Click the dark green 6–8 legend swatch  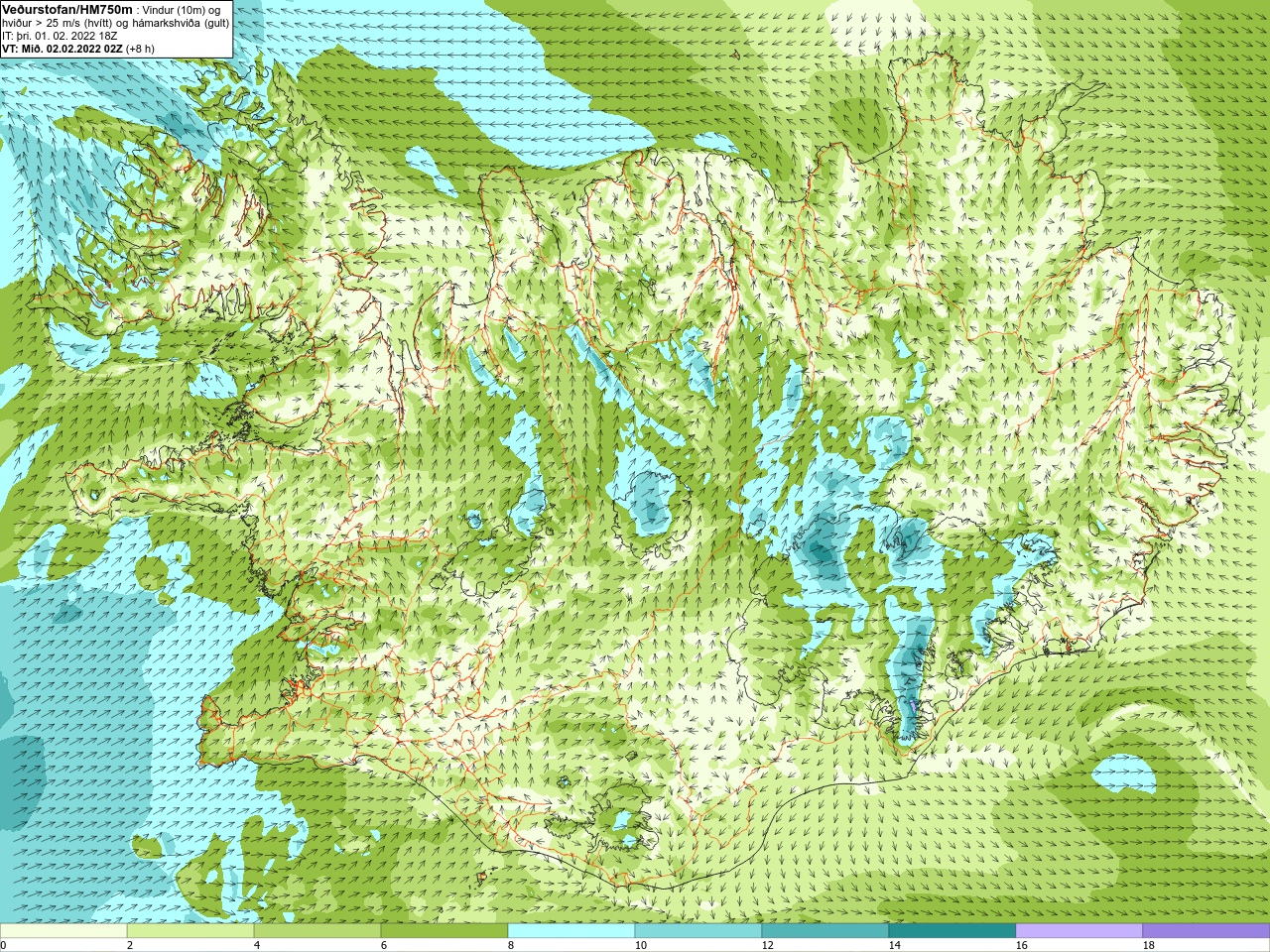(x=444, y=931)
